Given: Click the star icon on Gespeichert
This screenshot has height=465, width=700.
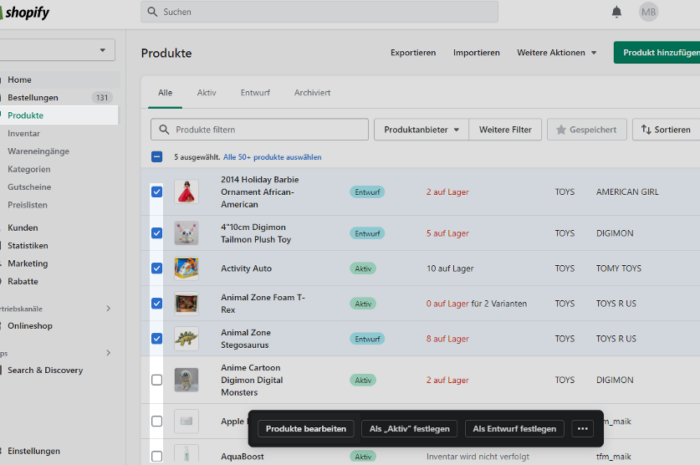Looking at the screenshot, I should tap(561, 129).
